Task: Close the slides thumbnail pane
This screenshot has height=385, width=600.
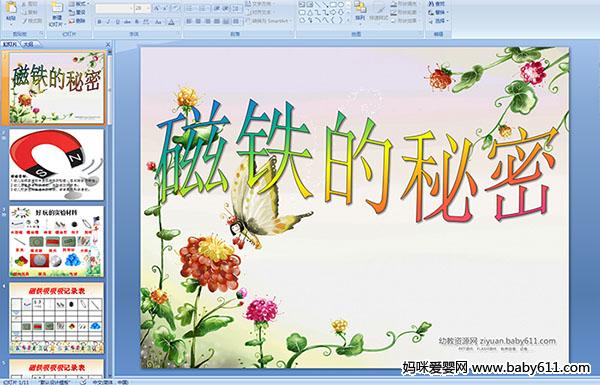Action: tap(108, 44)
